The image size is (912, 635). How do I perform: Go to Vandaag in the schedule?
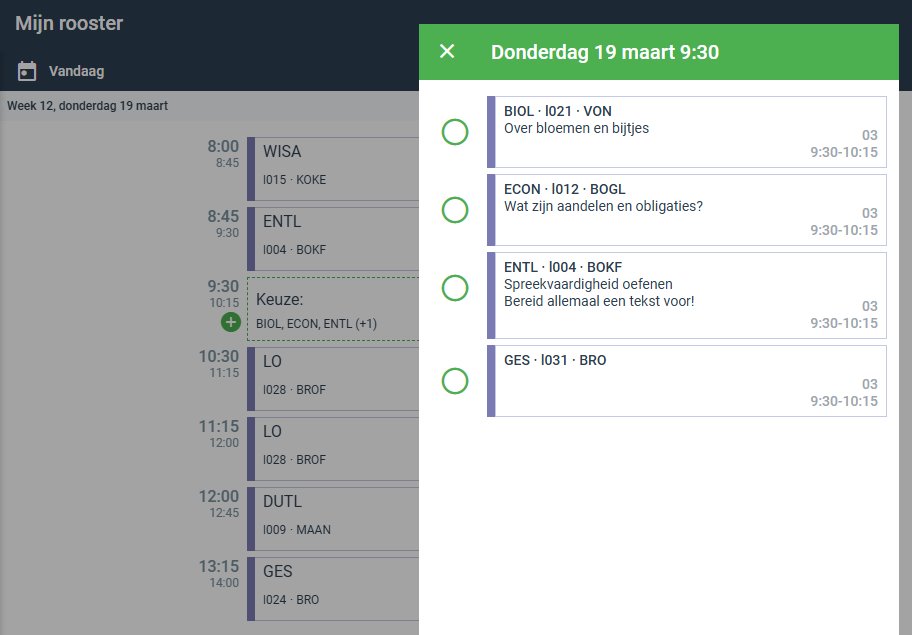(x=76, y=71)
